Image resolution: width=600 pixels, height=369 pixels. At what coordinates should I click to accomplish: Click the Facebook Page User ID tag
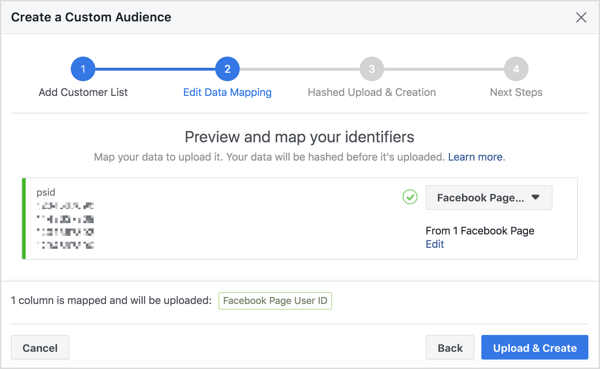[x=275, y=301]
